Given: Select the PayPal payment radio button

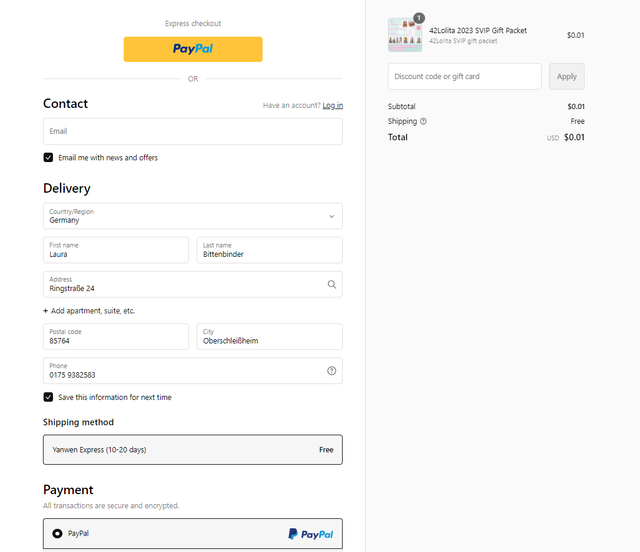Looking at the screenshot, I should (x=57, y=533).
